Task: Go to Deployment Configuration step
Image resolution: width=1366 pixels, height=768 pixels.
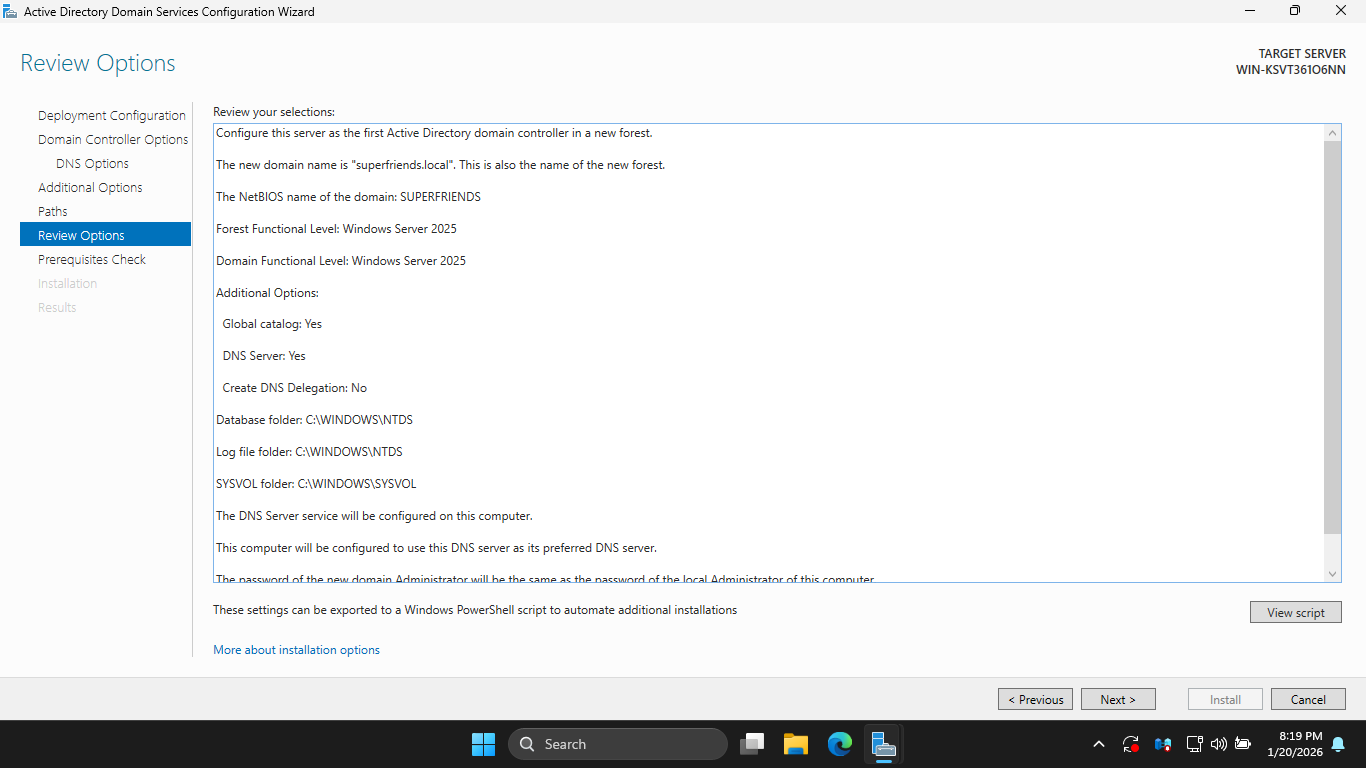Action: pos(112,116)
